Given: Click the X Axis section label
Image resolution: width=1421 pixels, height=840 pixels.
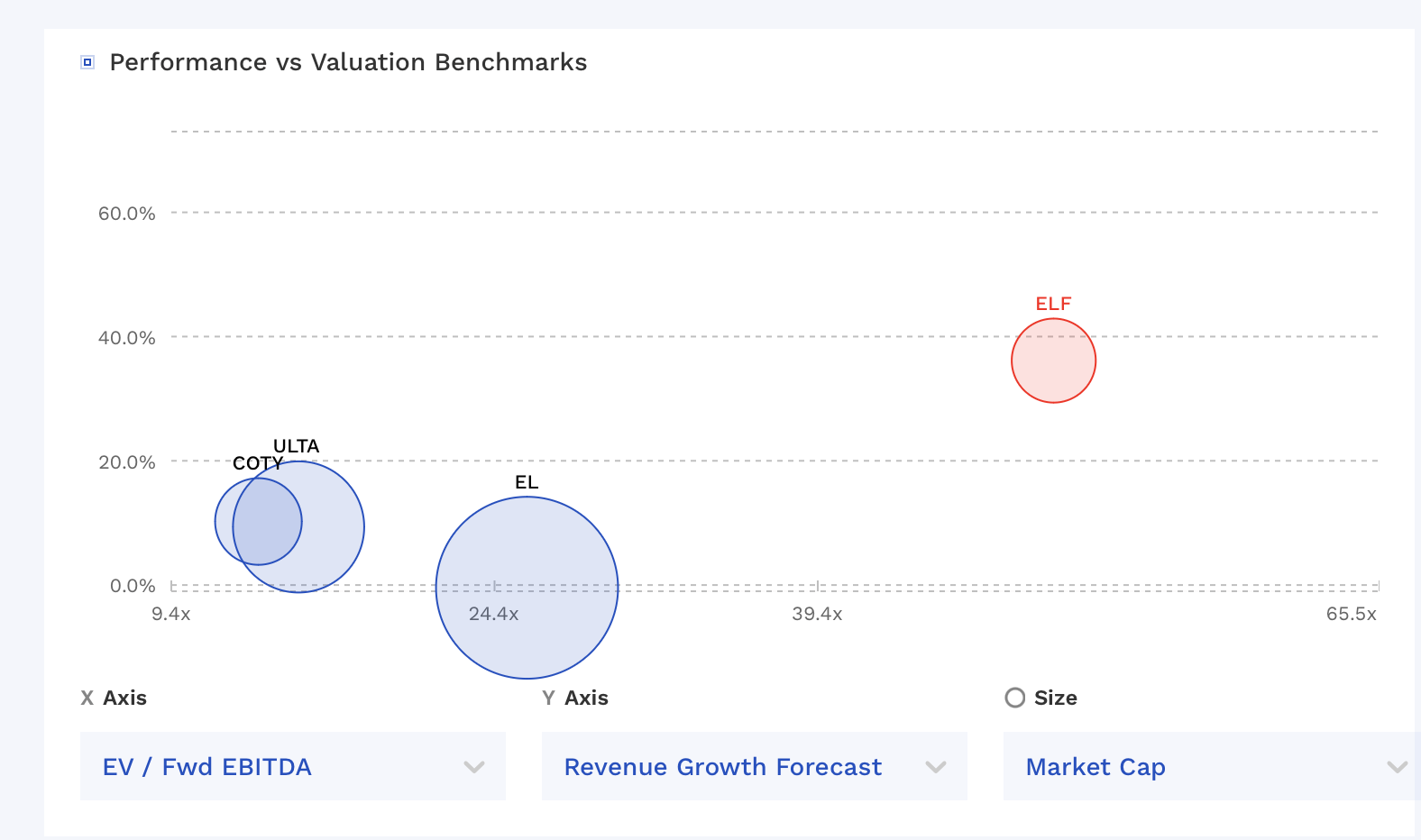Looking at the screenshot, I should (114, 697).
